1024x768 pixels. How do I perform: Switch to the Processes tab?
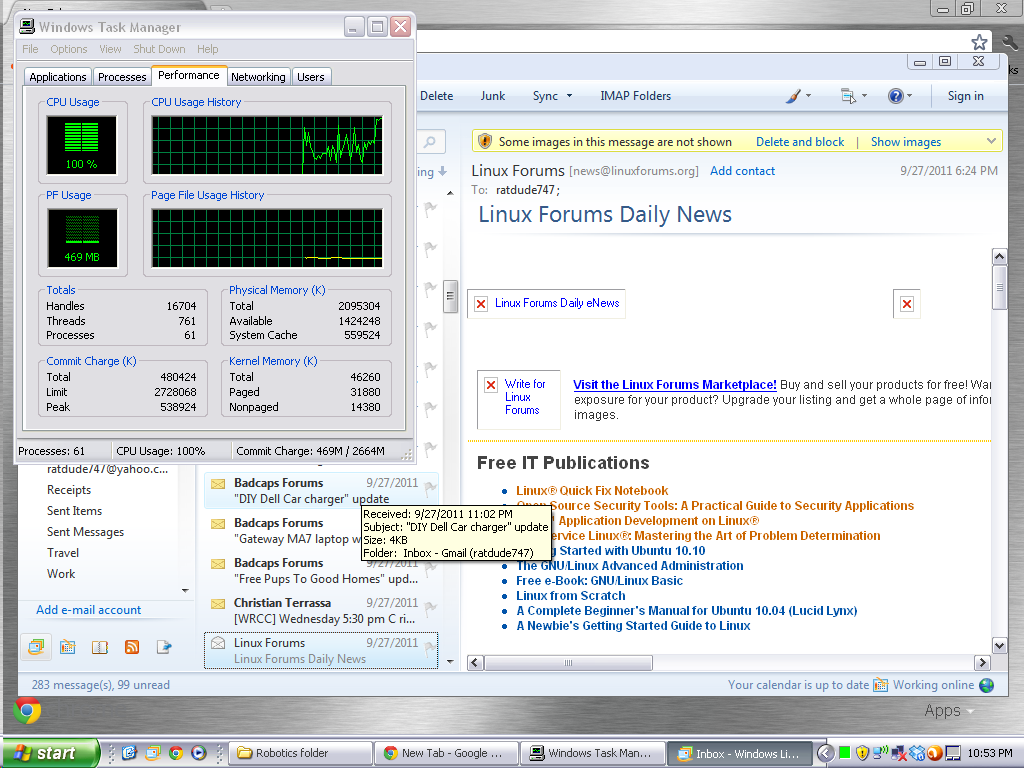click(x=122, y=77)
